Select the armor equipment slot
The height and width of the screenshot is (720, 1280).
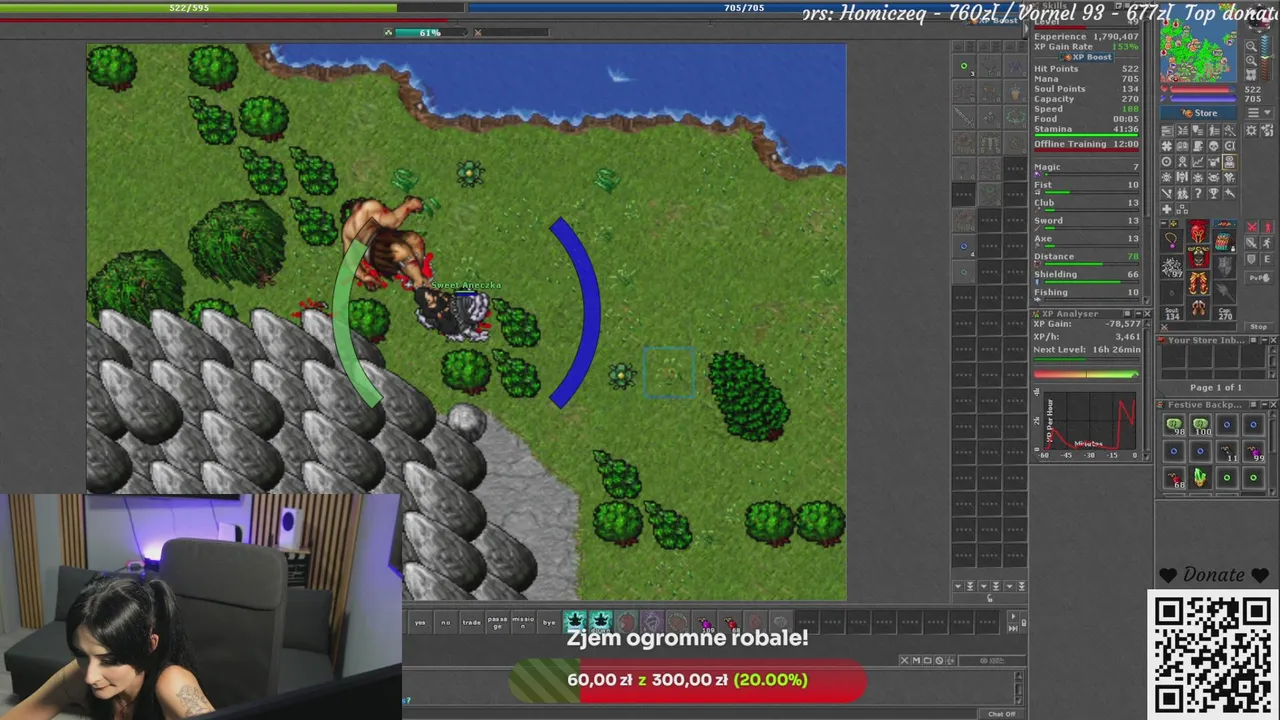pos(1198,255)
